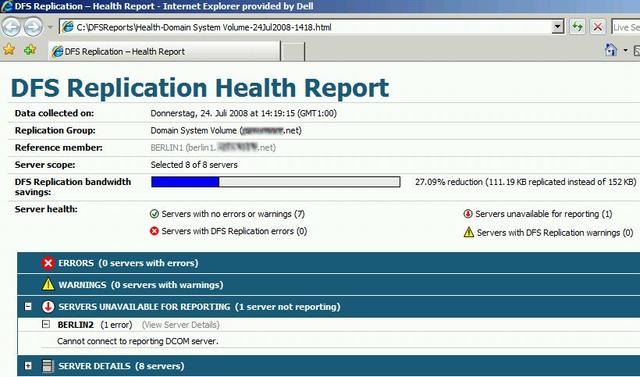The height and width of the screenshot is (377, 640).
Task: Refresh the page with the green arrows icon
Action: click(577, 27)
